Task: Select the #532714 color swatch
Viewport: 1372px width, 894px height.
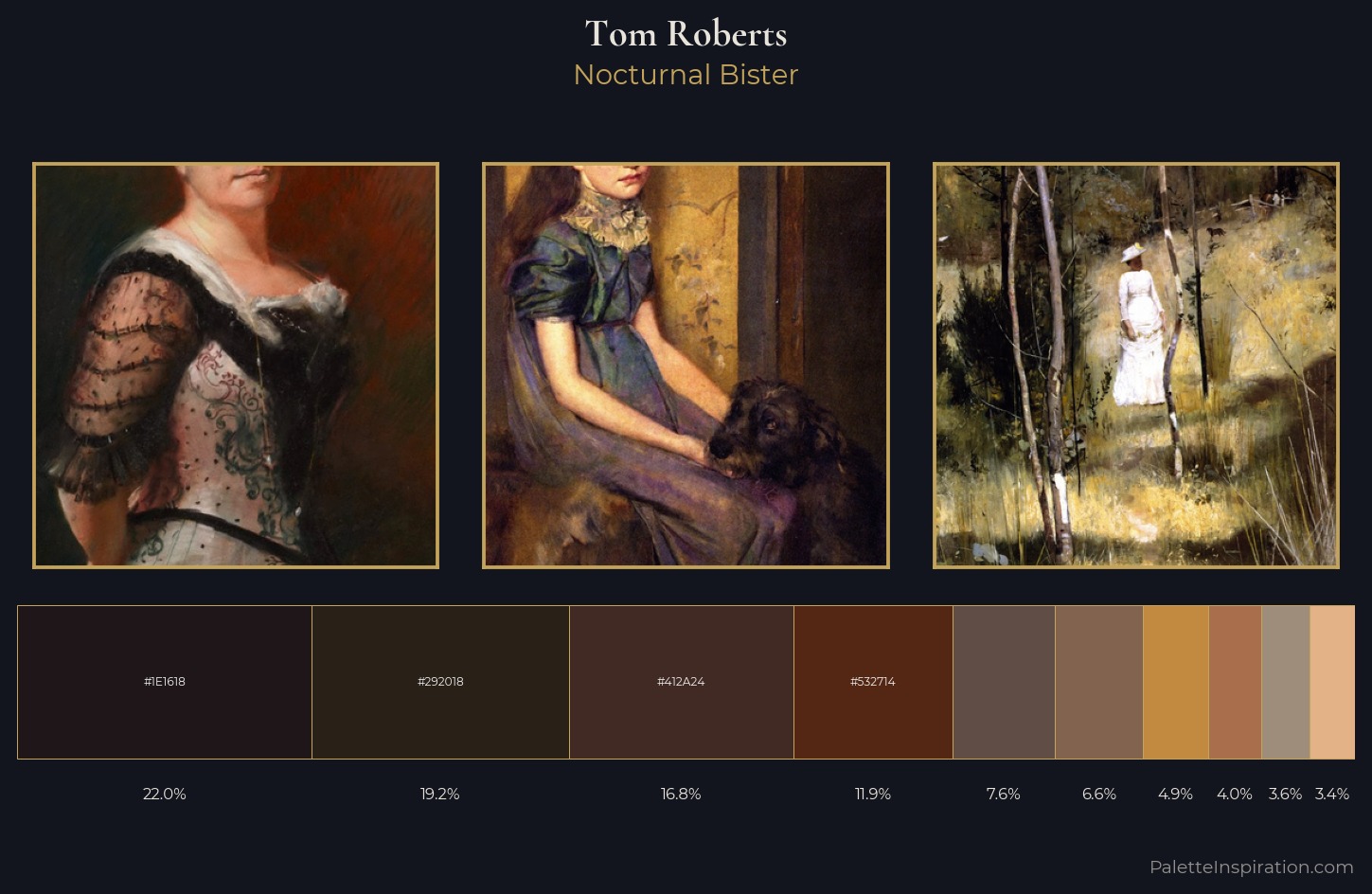Action: (x=873, y=682)
